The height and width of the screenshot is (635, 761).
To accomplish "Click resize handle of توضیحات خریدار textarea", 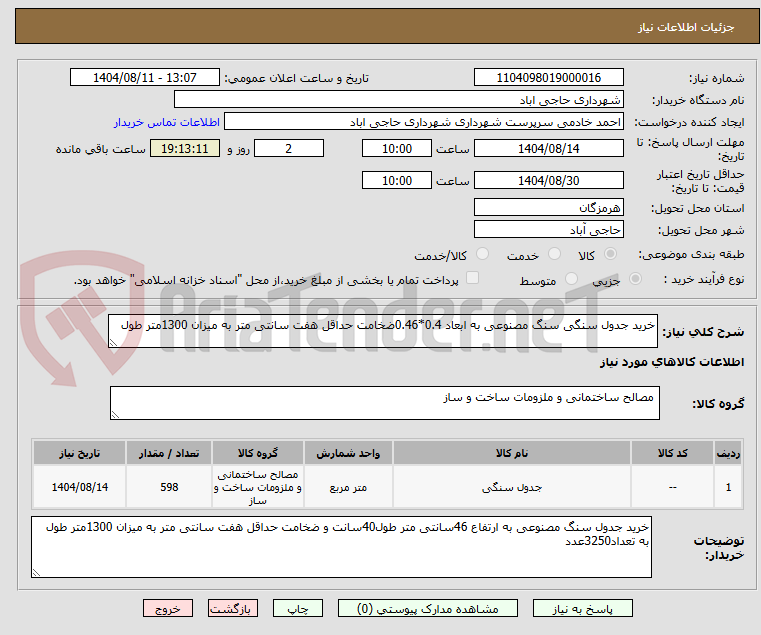I will pos(36,573).
